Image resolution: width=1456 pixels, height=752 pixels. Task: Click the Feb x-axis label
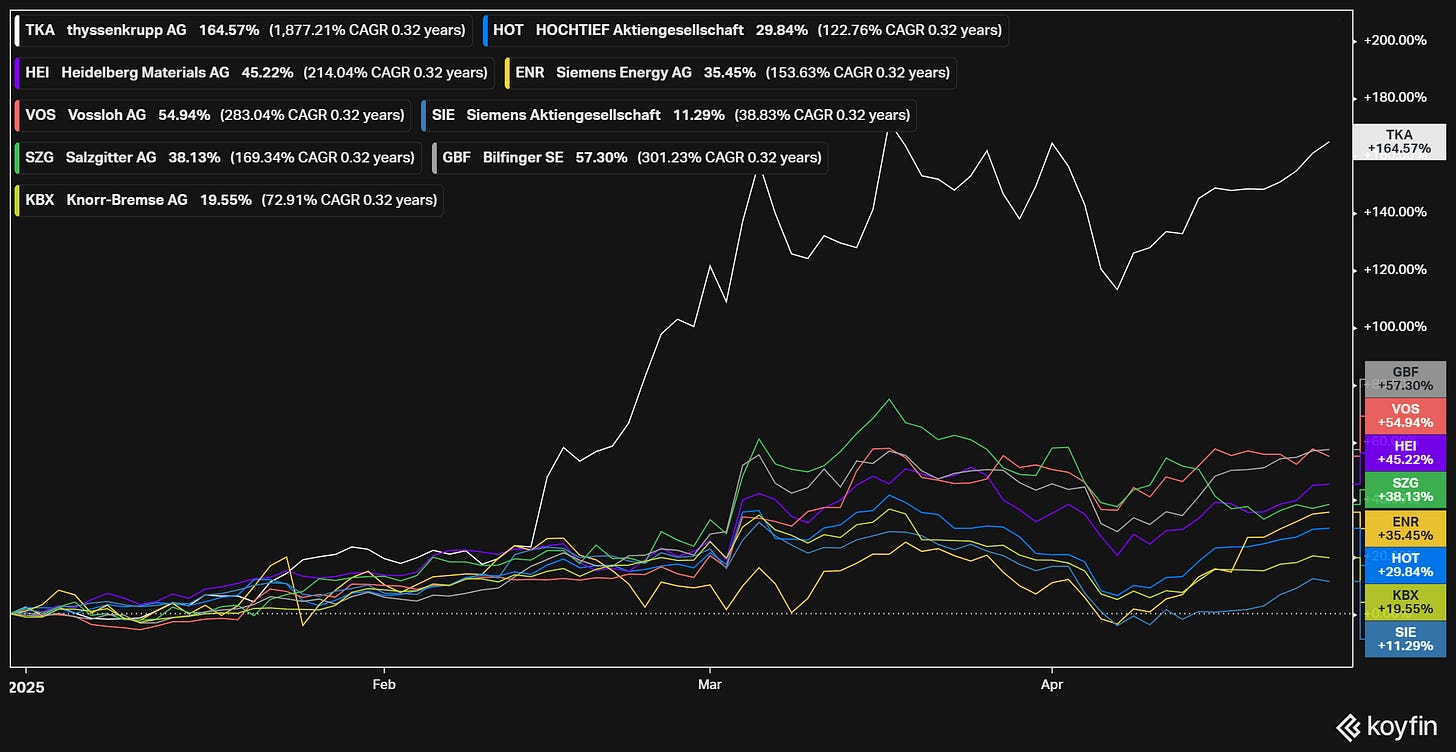pos(384,687)
